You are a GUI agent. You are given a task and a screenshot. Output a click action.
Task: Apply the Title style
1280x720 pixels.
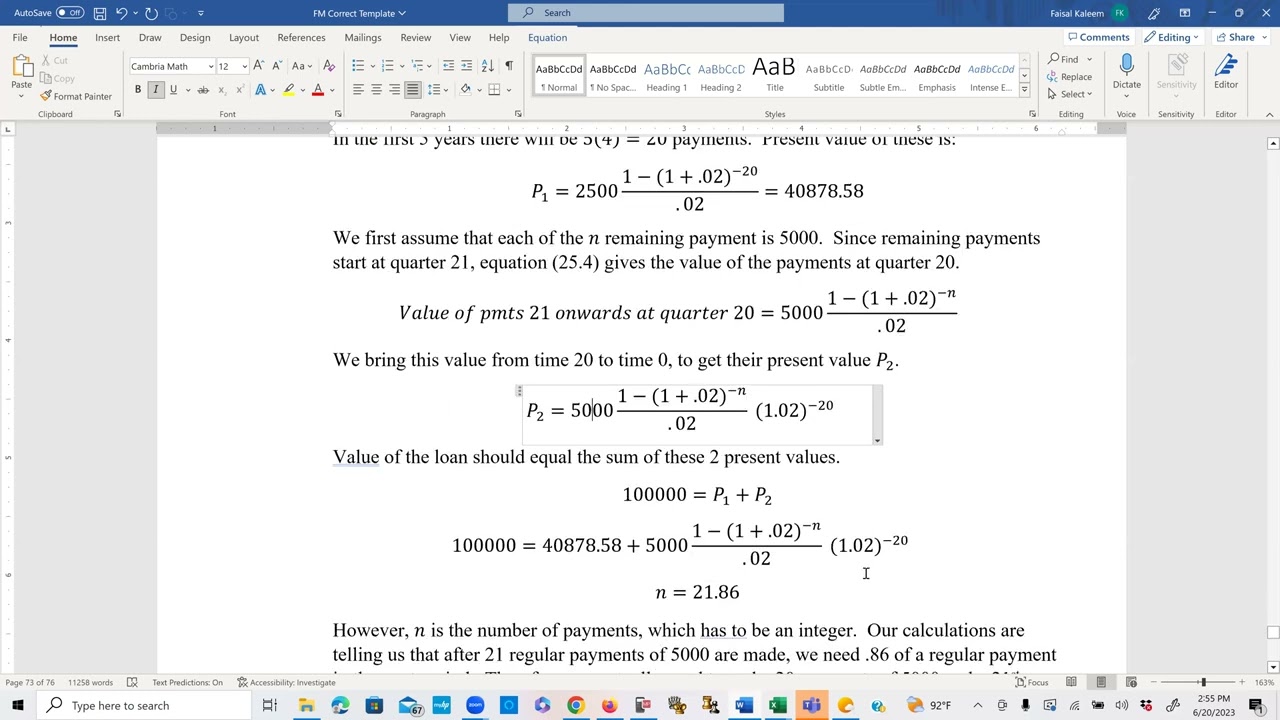774,76
